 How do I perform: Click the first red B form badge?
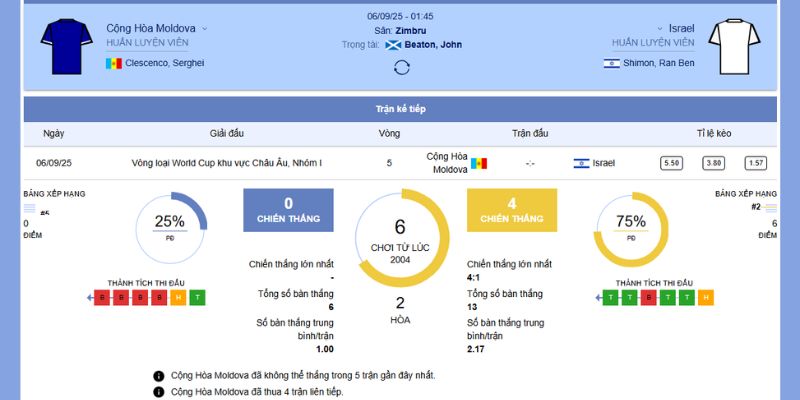pyautogui.click(x=102, y=297)
